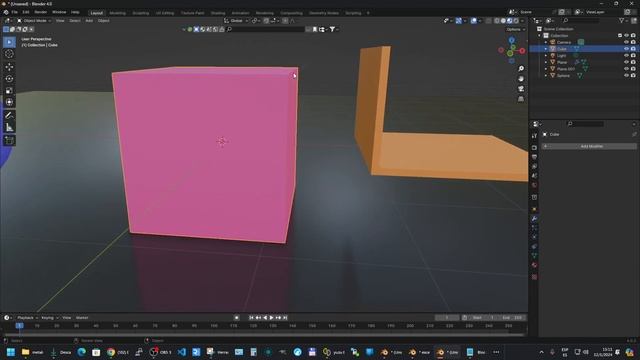Open the Keying dropdown in timeline
640x360 pixels.
[49, 318]
